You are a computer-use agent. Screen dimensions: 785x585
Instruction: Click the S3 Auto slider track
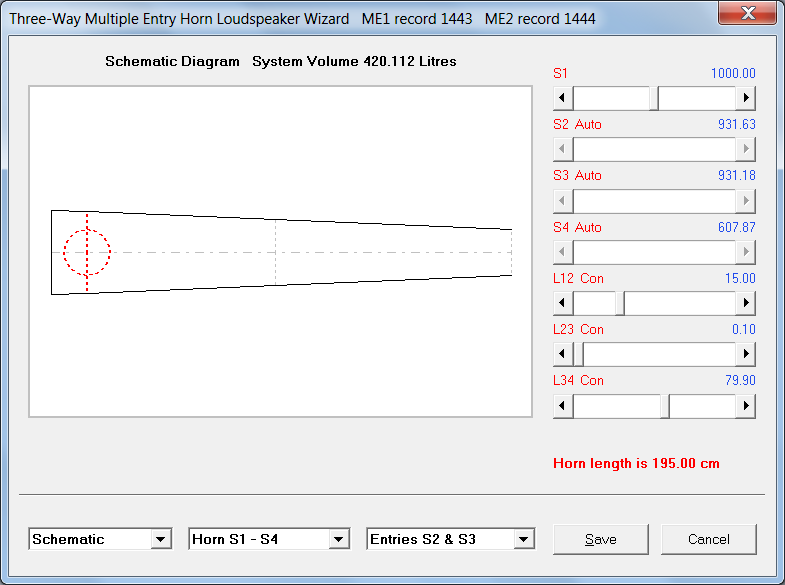pyautogui.click(x=654, y=200)
